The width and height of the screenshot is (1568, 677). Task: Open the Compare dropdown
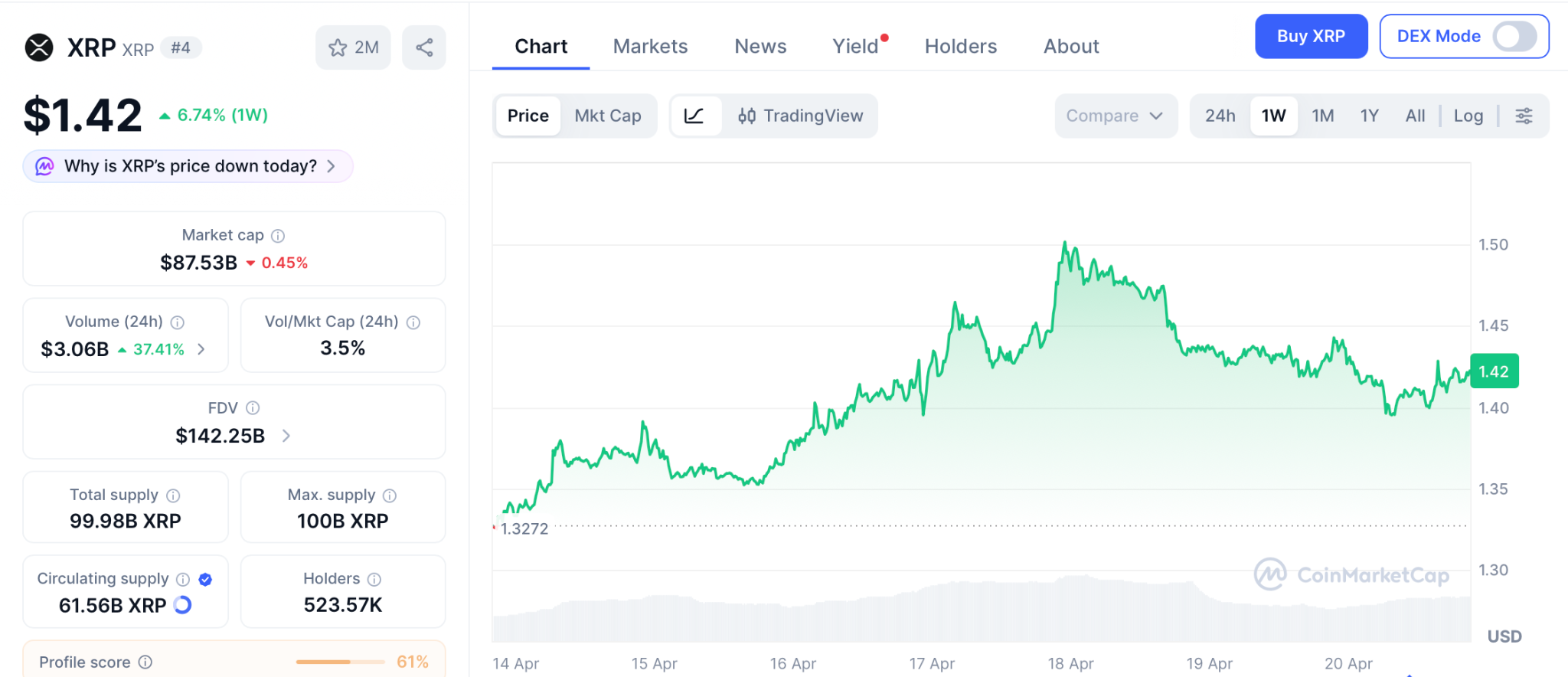tap(1115, 116)
